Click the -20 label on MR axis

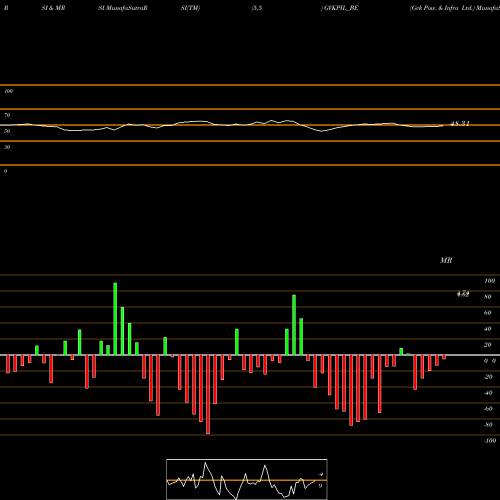point(488,377)
